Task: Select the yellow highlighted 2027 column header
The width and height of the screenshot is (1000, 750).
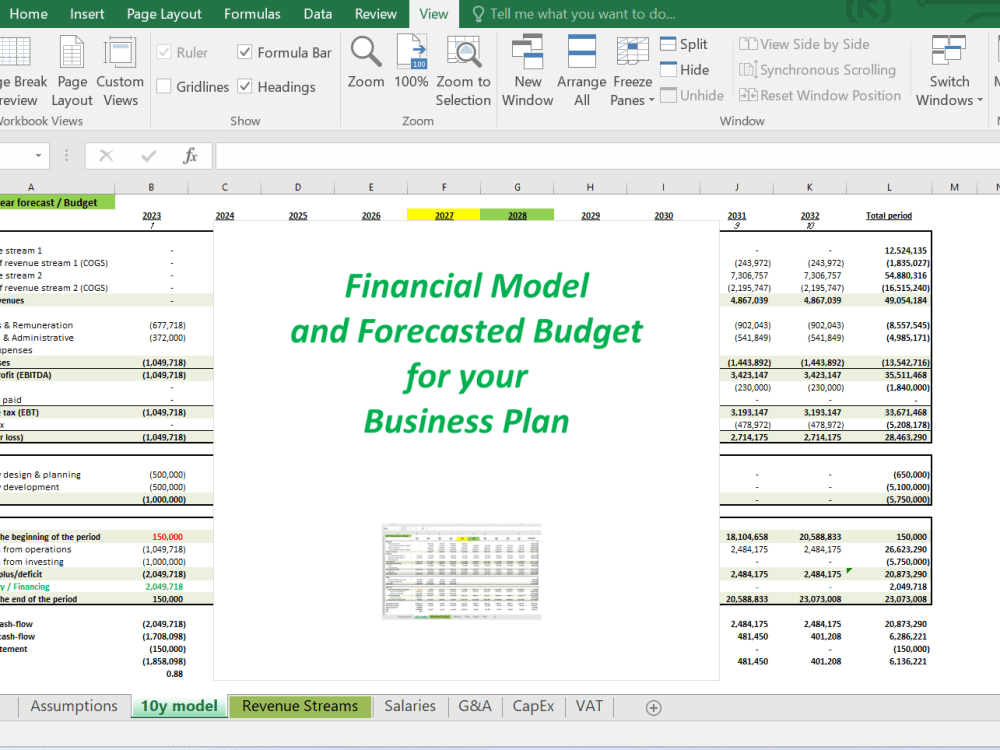Action: click(x=443, y=214)
